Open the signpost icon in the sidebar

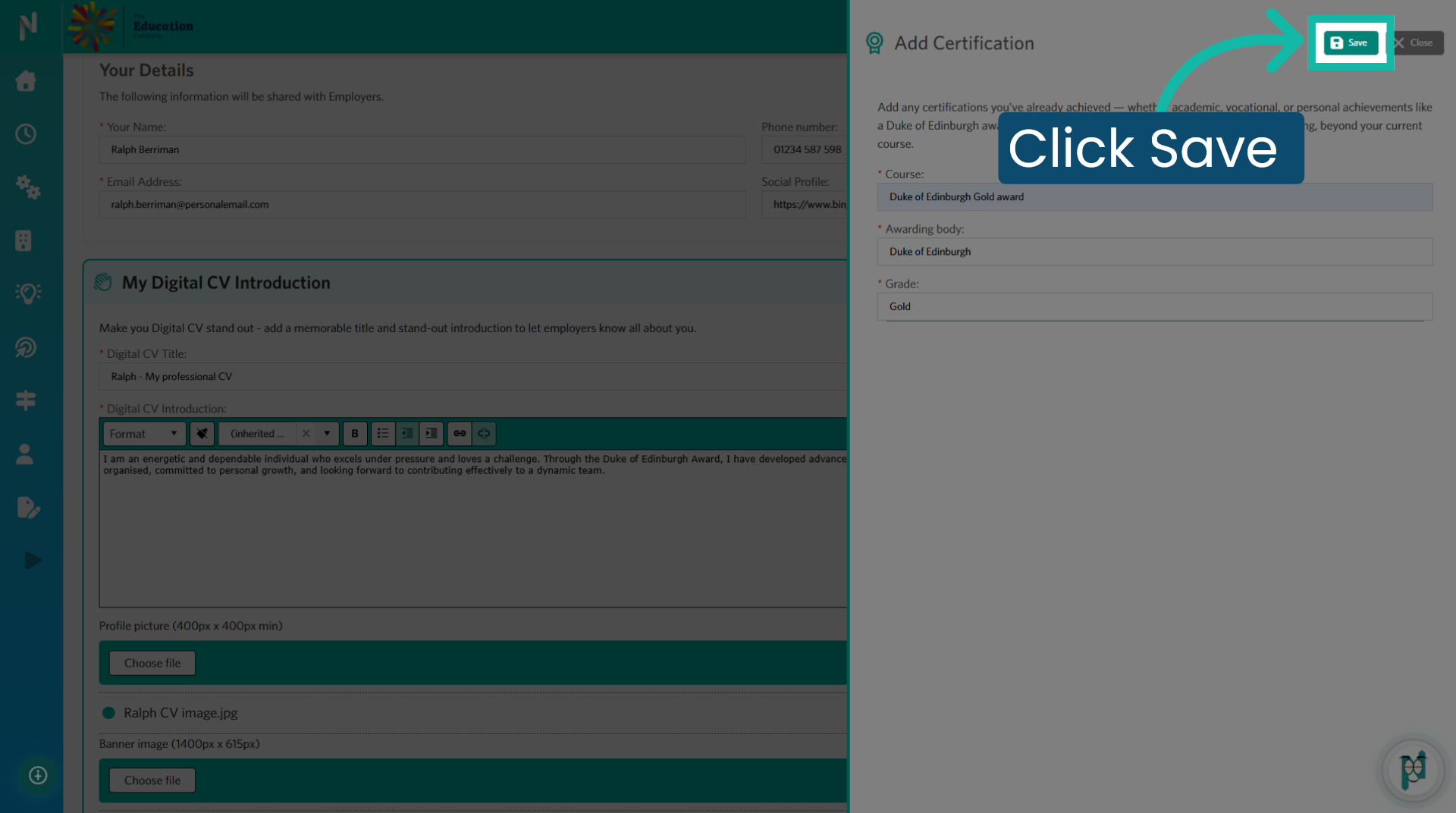point(26,400)
